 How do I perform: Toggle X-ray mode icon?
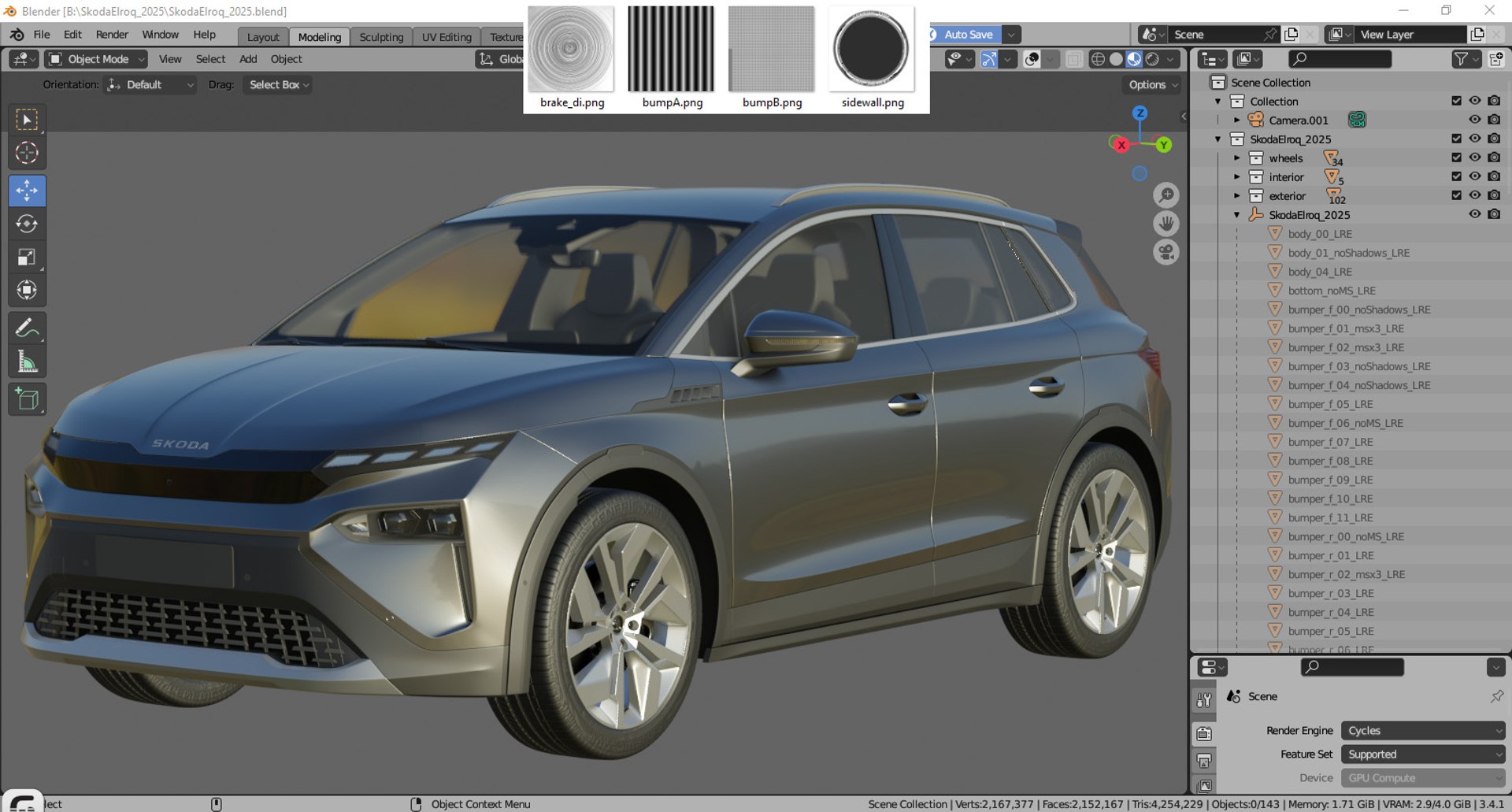[x=1074, y=59]
